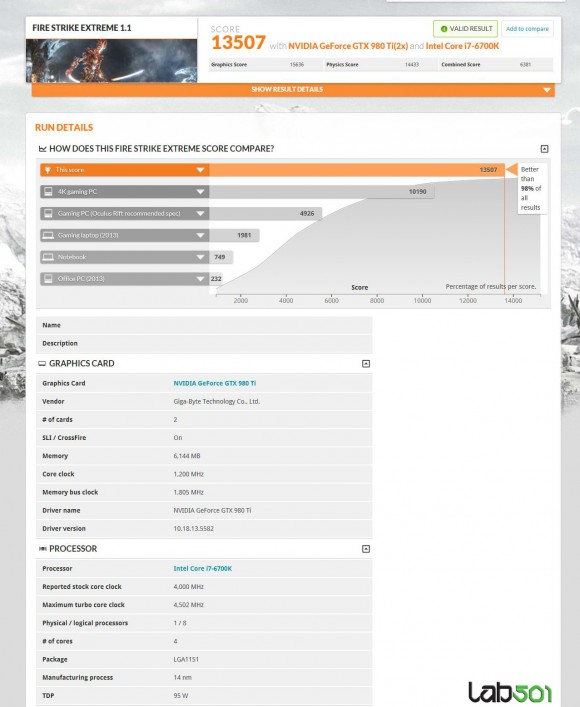Click the 1981 score bar

pos(234,235)
